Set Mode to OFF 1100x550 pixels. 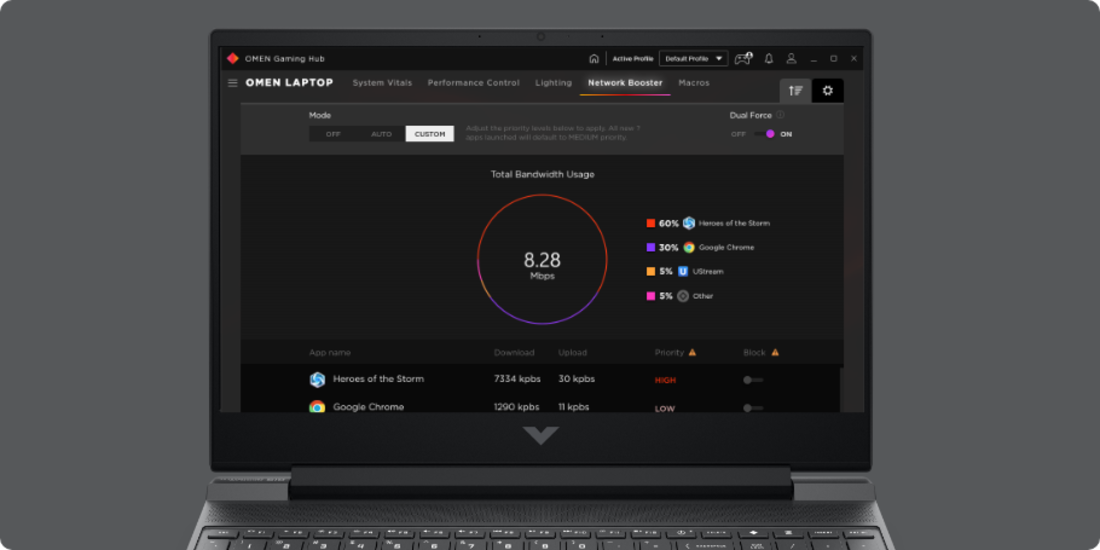(x=333, y=134)
